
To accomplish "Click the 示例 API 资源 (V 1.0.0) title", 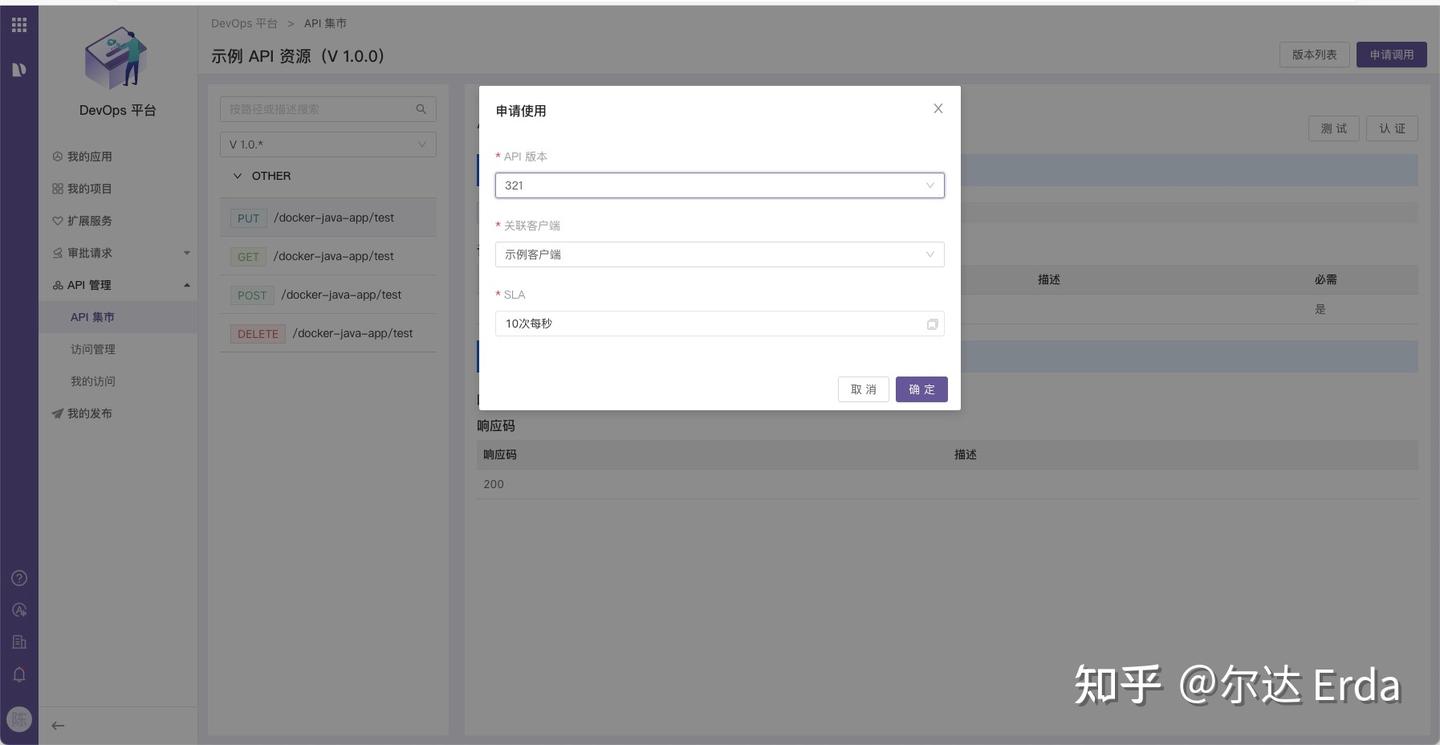I will tap(298, 56).
